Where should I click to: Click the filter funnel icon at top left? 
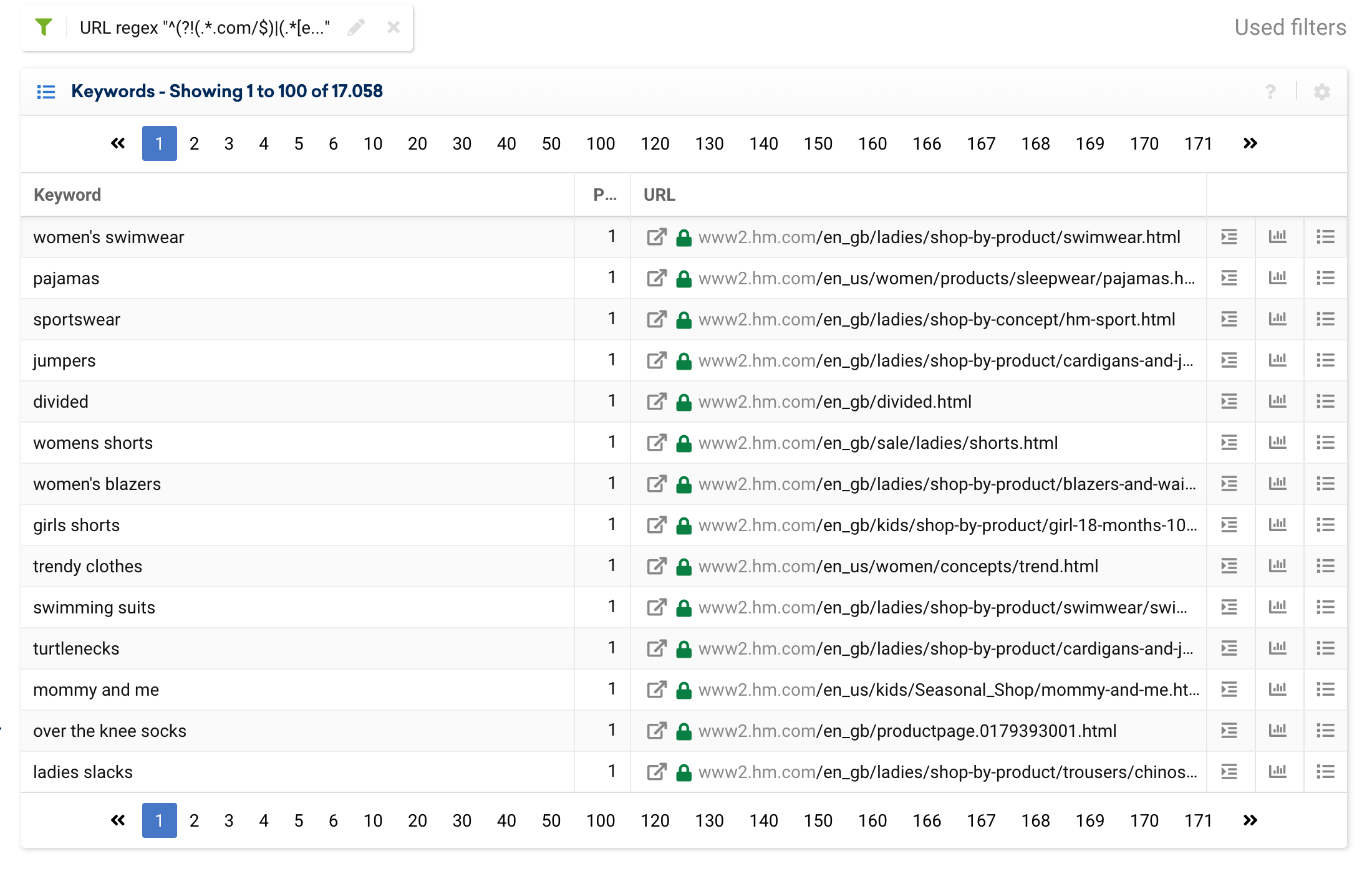[x=45, y=27]
